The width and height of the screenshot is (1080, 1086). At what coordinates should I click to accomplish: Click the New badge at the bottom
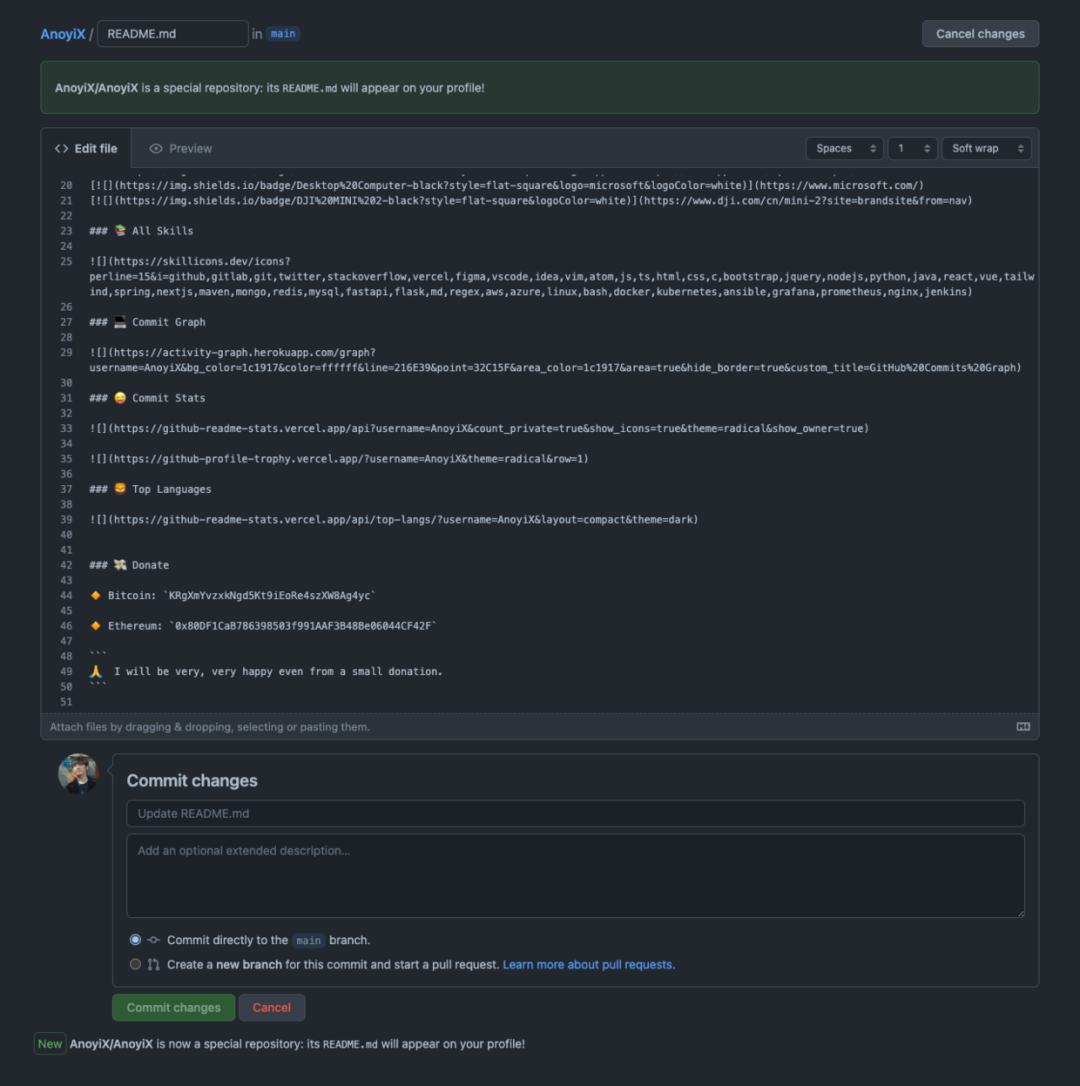pos(50,1043)
